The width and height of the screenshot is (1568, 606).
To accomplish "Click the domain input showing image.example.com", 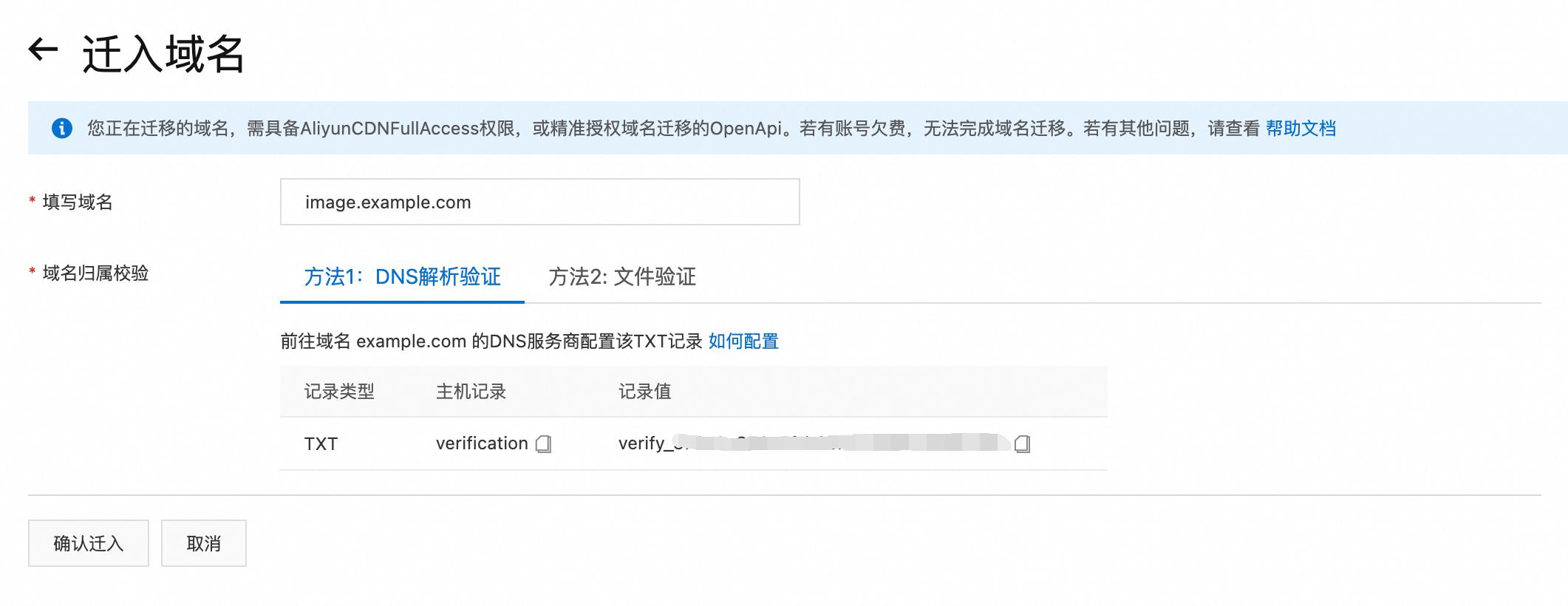I will (x=539, y=202).
